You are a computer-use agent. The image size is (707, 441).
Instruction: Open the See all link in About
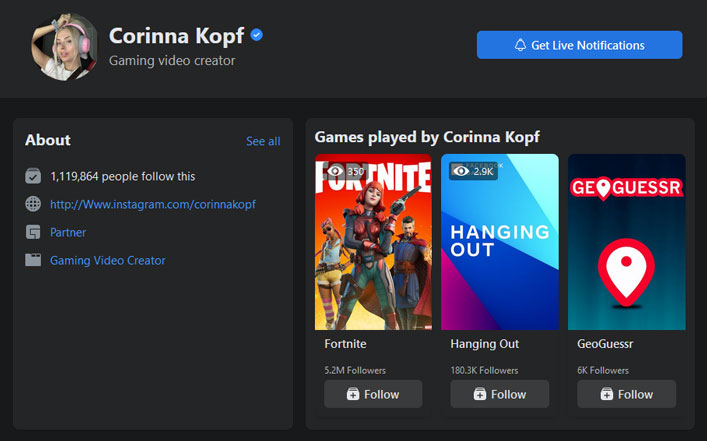pos(263,141)
